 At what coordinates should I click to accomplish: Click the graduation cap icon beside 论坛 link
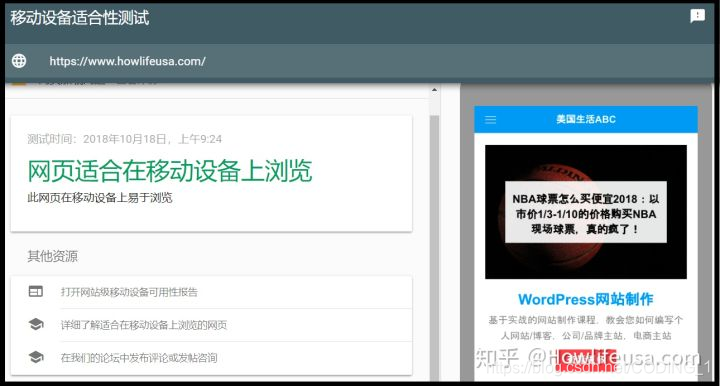tap(36, 357)
